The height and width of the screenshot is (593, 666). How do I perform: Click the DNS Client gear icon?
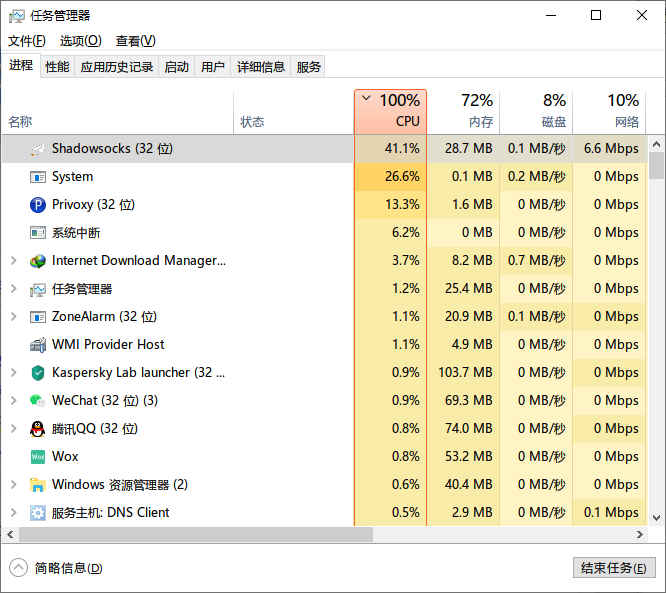[x=38, y=513]
